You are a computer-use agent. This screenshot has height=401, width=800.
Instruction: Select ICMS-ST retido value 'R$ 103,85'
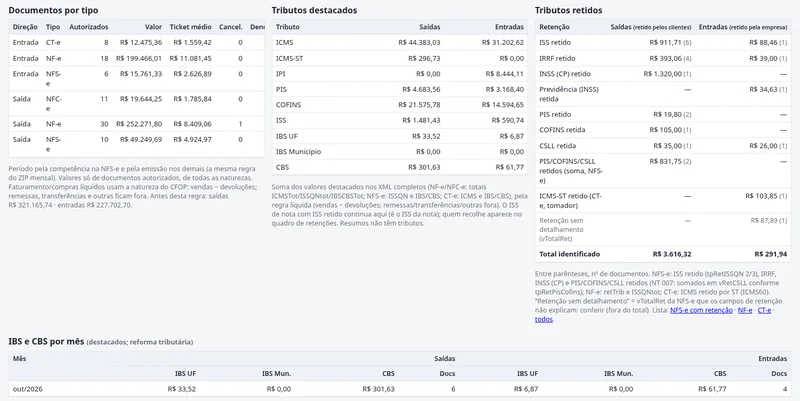(762, 196)
